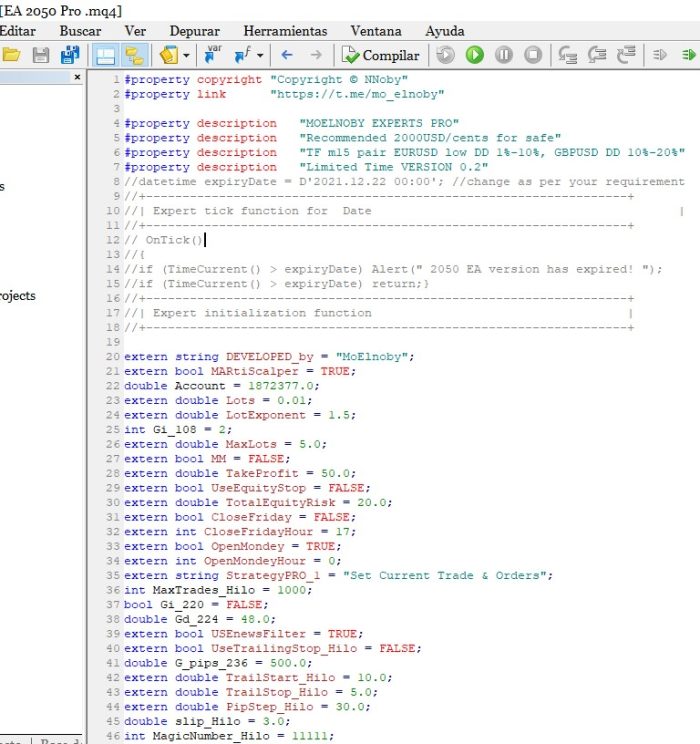The image size is (700, 744).
Task: Save all open files with the multi-disk icon
Action: pos(70,55)
